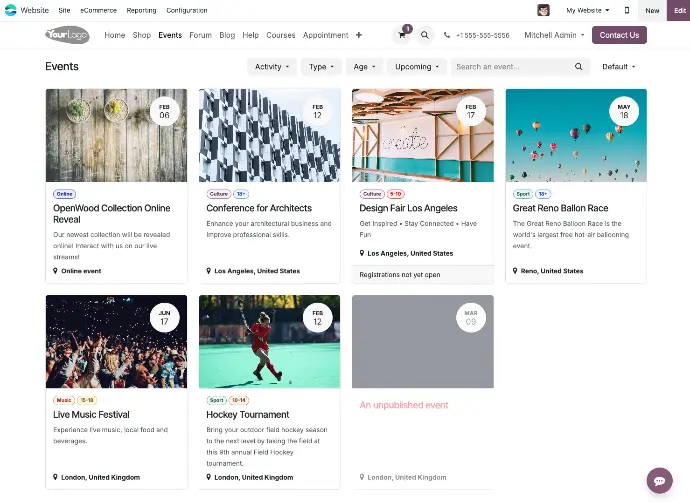Click the Sport tag on Great Reno Ballon Race
Viewport: 690px width, 502px height.
pyautogui.click(x=523, y=194)
